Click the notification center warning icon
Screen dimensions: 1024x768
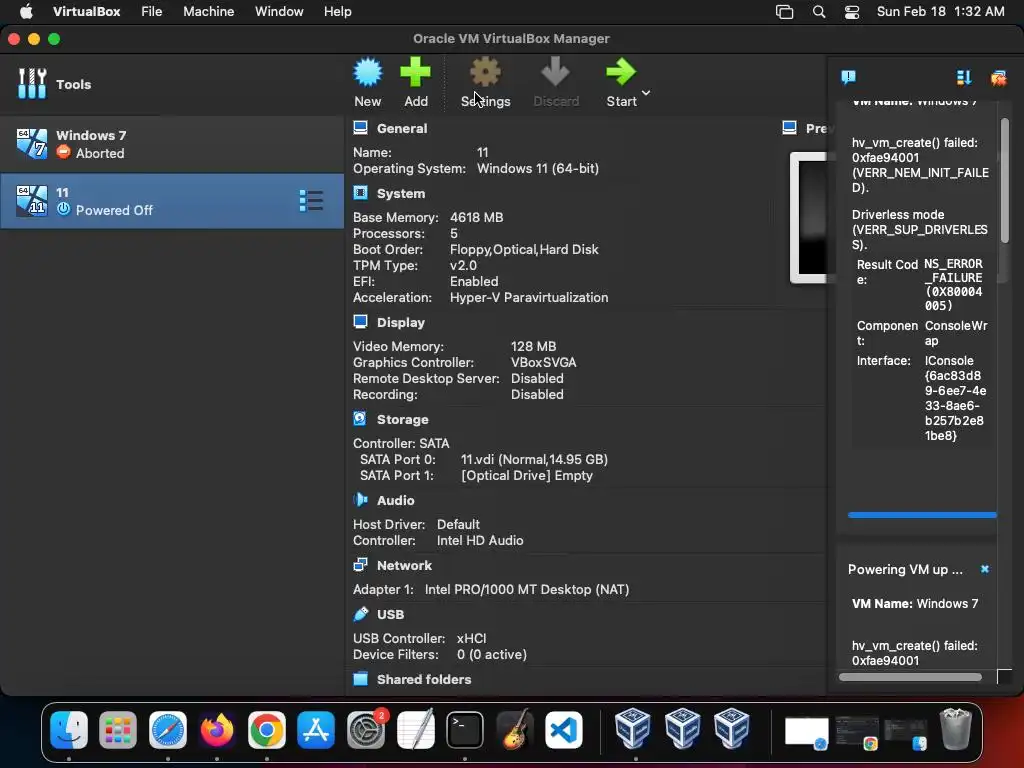click(x=848, y=78)
